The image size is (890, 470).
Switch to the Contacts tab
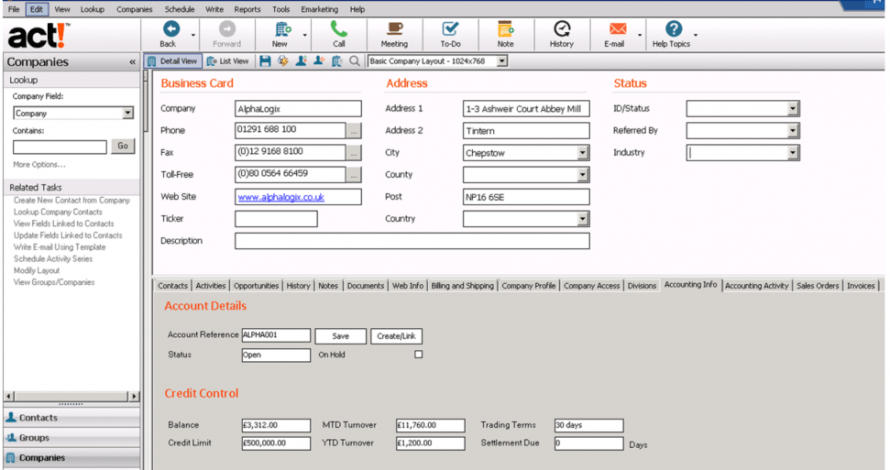(173, 286)
